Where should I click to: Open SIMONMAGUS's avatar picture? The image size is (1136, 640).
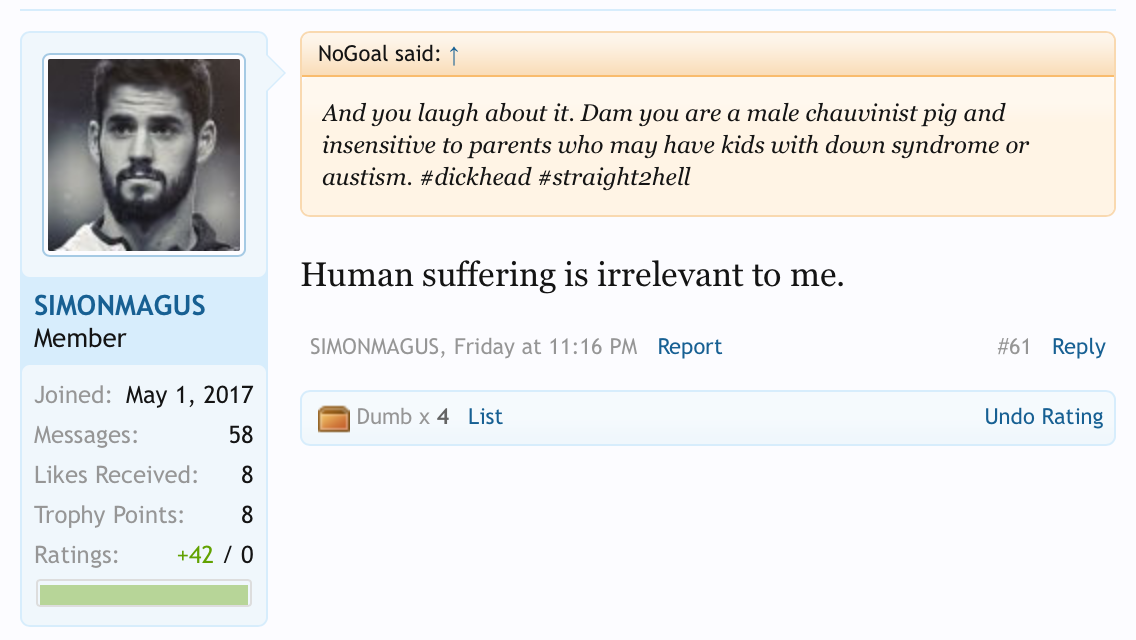[x=144, y=155]
